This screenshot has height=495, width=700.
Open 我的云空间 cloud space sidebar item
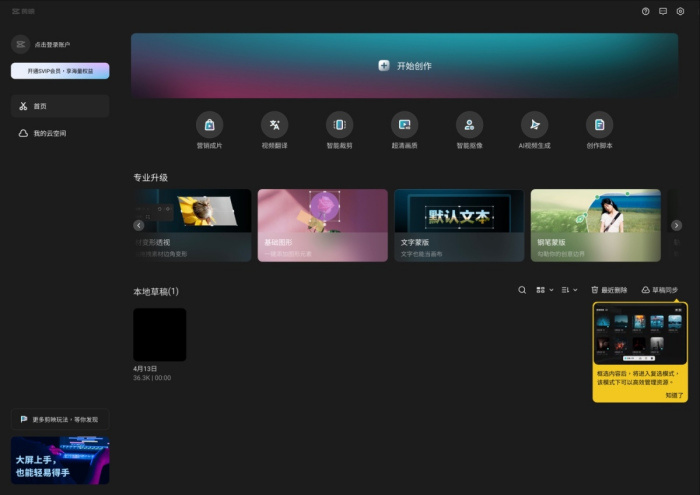(60, 133)
